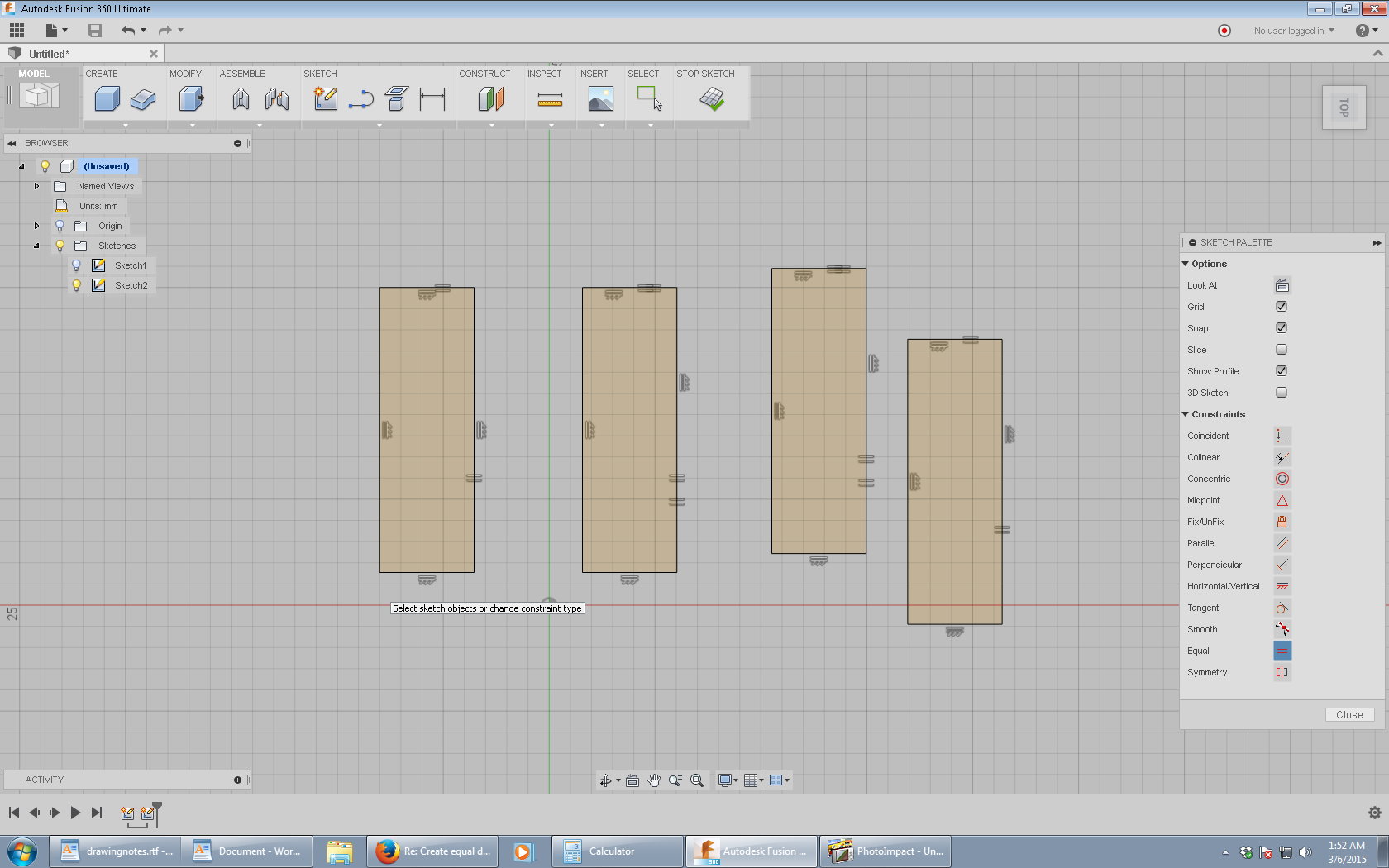Image resolution: width=1389 pixels, height=868 pixels.
Task: Apply the Concentric constraint icon
Action: 1282,479
